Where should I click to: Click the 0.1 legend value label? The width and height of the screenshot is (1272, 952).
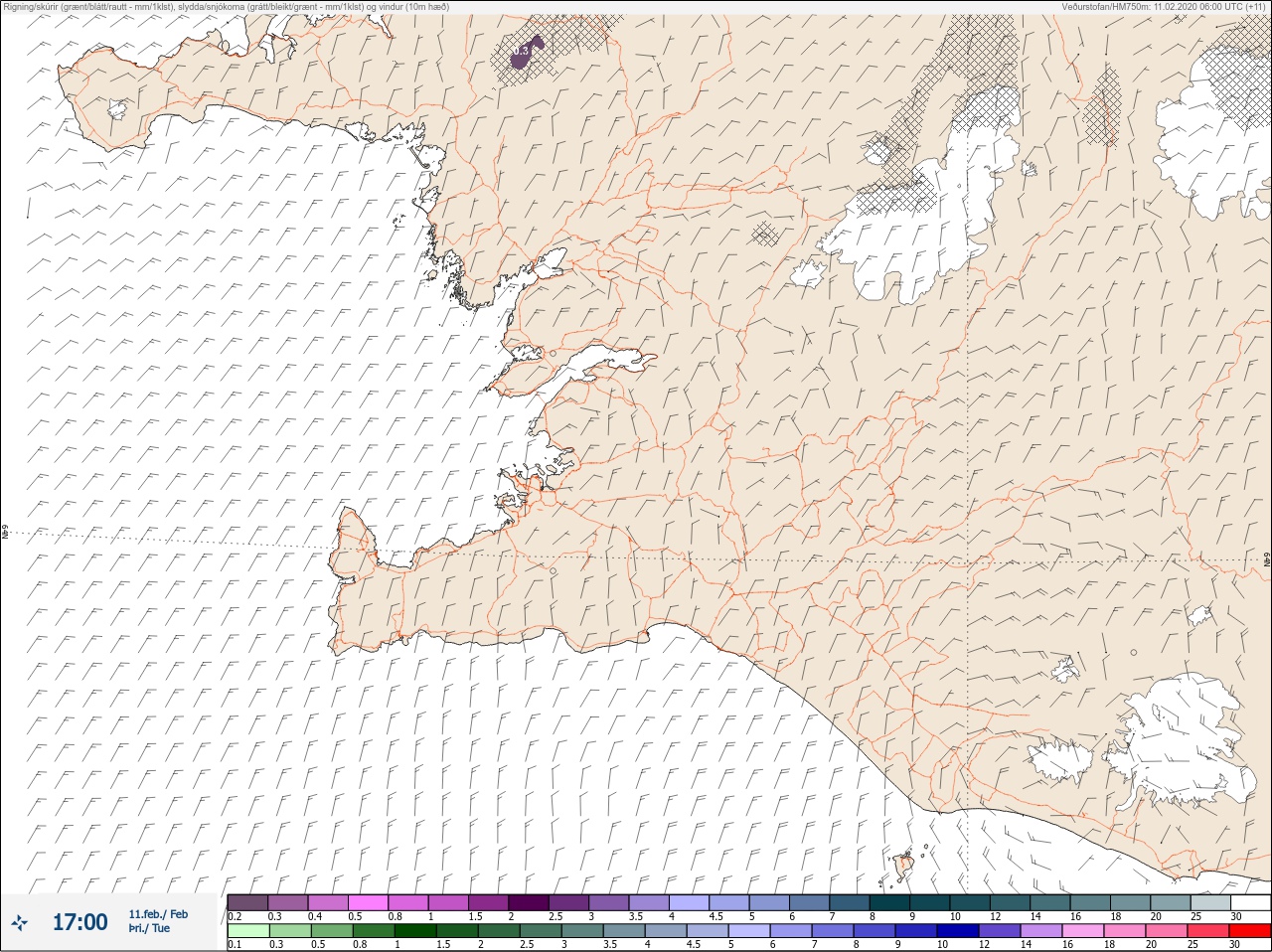pos(235,945)
